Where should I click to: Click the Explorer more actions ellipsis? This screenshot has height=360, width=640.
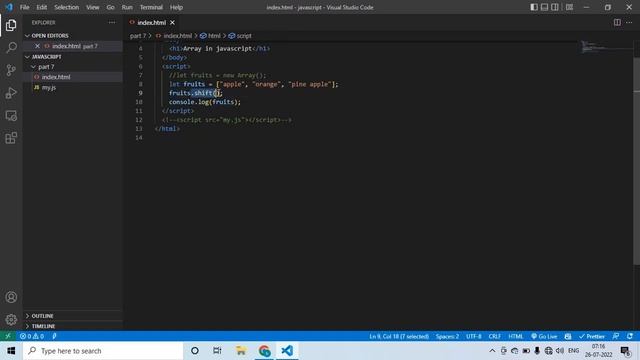(112, 22)
